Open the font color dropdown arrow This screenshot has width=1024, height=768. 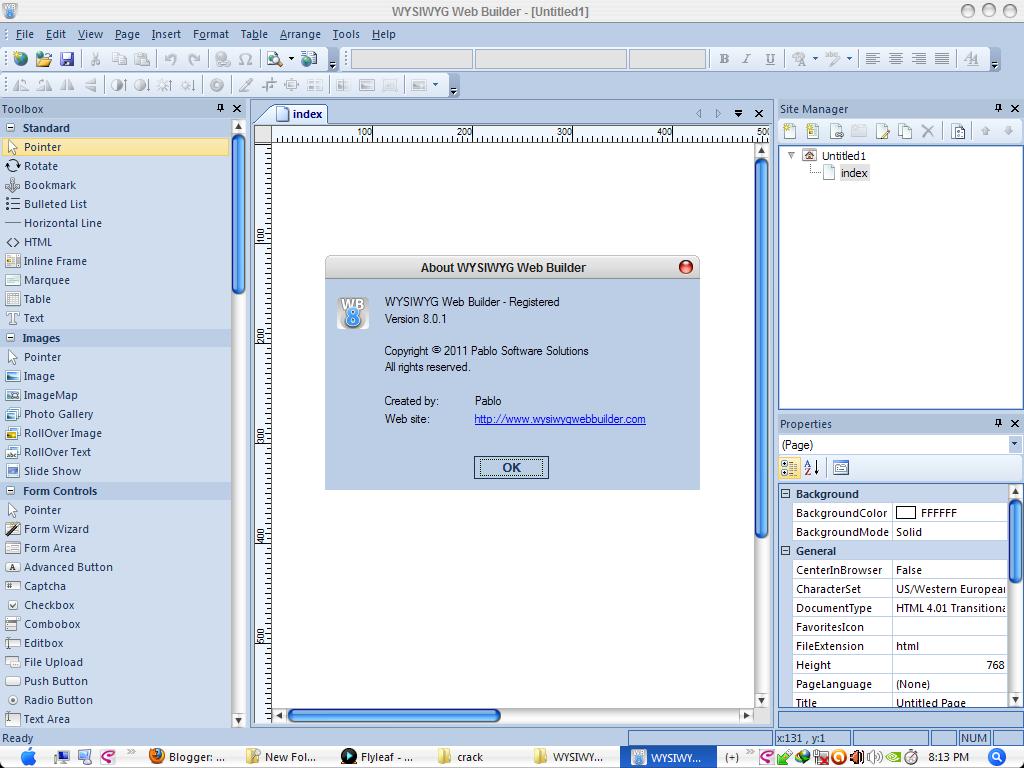(x=815, y=59)
